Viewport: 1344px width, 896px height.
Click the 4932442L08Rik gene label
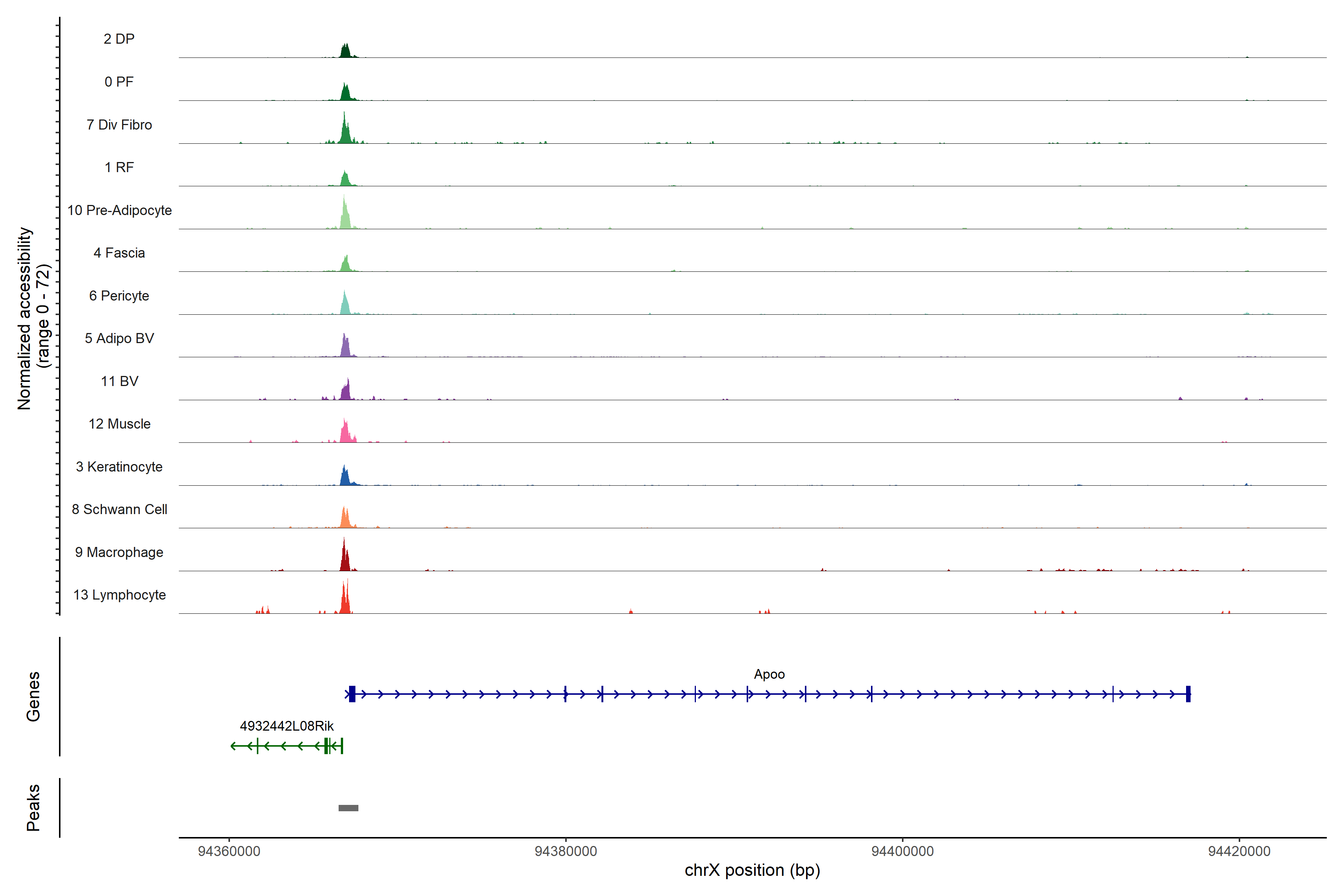coord(286,726)
